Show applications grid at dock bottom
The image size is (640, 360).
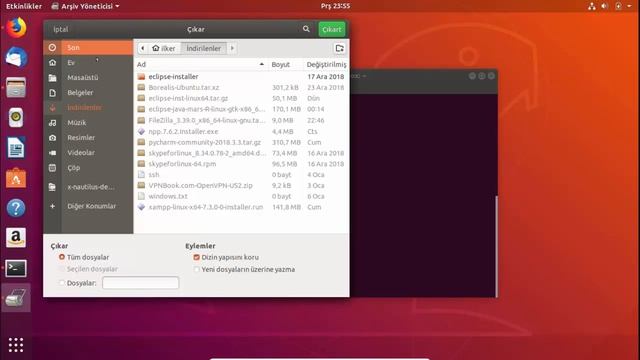point(16,345)
